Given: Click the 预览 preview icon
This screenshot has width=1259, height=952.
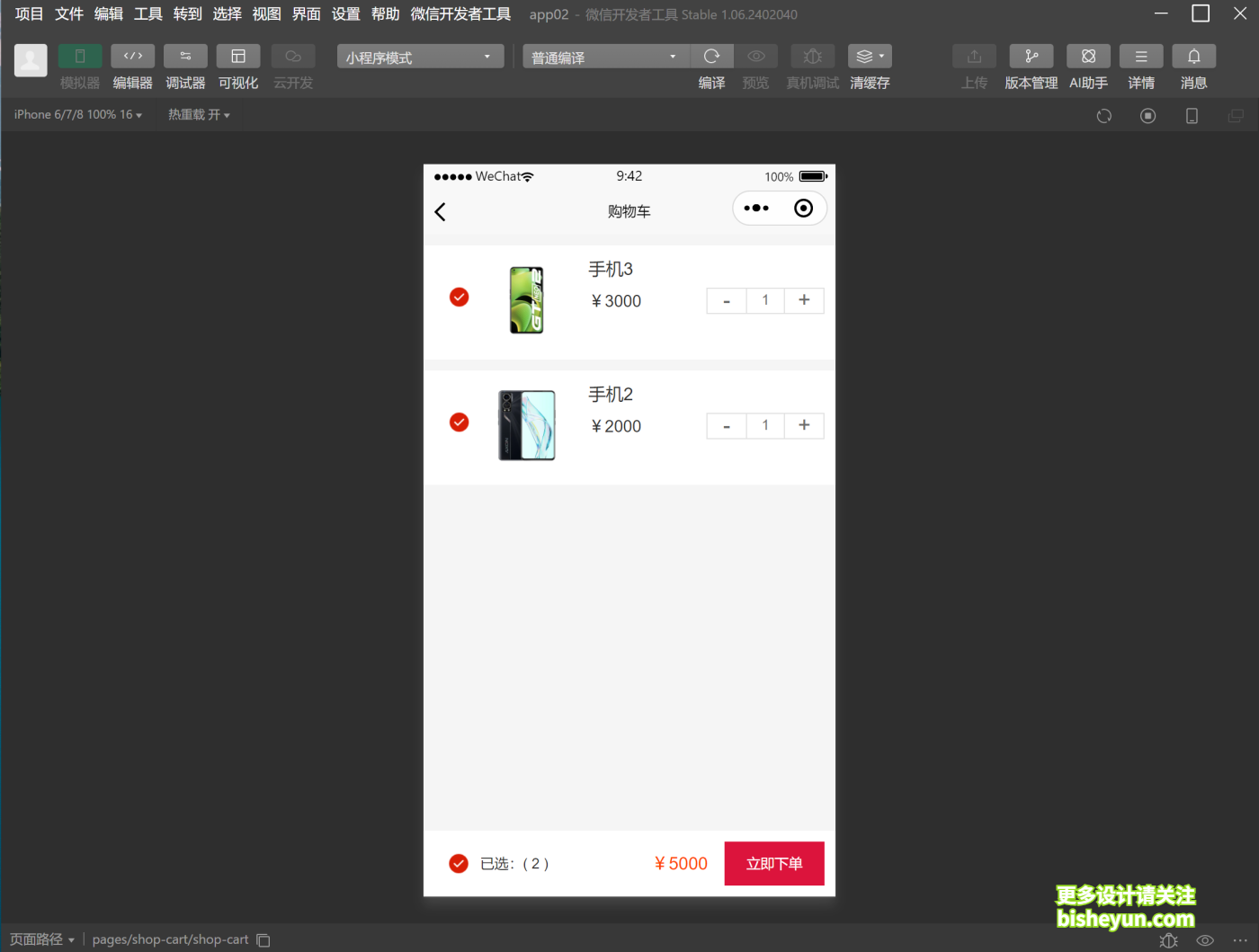Looking at the screenshot, I should click(756, 56).
